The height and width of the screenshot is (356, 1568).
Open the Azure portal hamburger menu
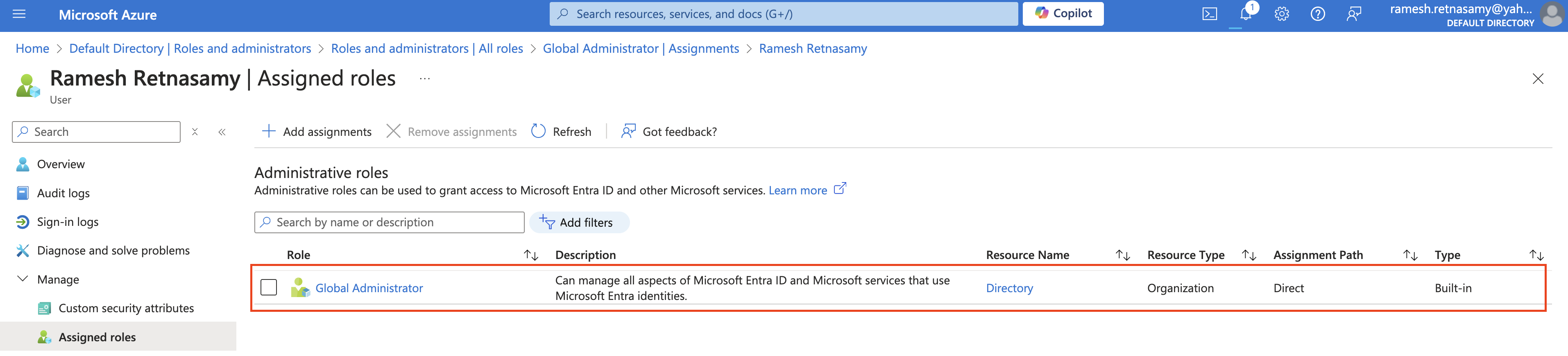[19, 14]
